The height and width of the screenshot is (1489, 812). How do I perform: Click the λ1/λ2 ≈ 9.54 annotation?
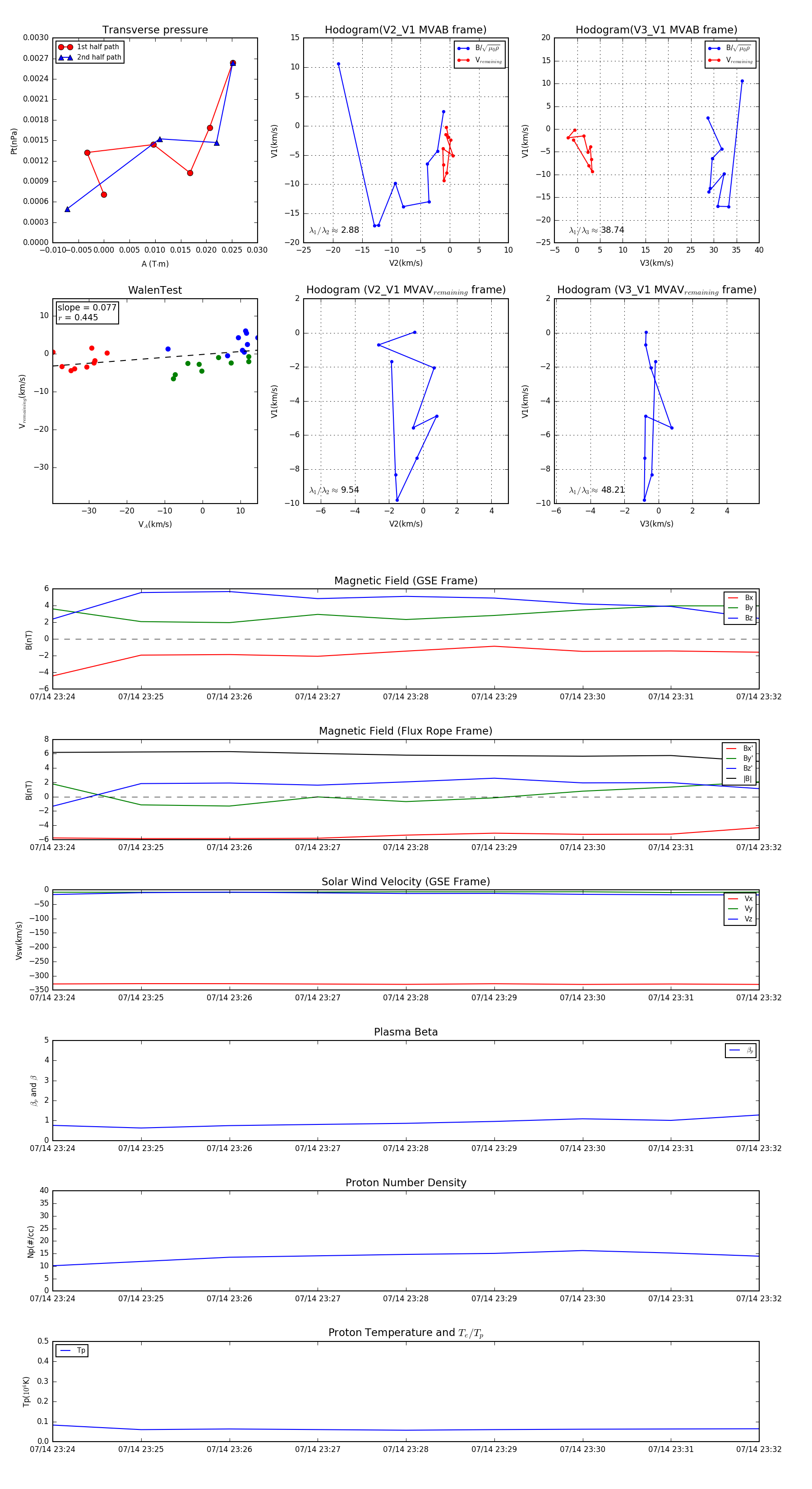(x=334, y=490)
